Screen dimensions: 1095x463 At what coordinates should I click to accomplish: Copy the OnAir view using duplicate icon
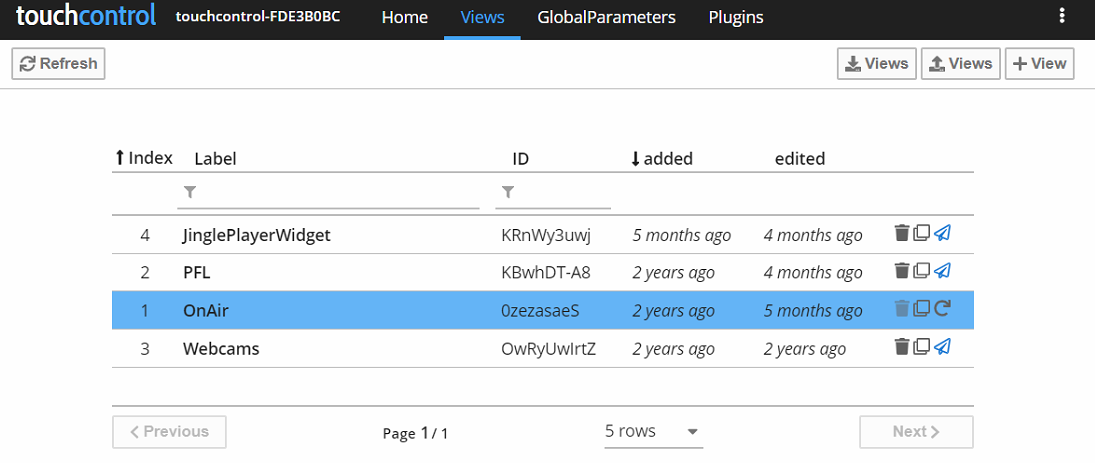pos(921,309)
